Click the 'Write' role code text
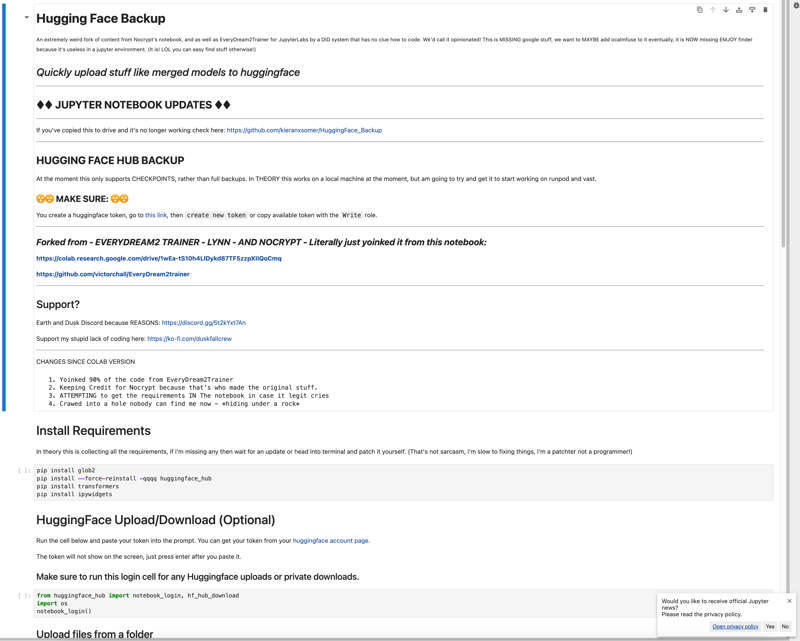The image size is (800, 641). [x=352, y=215]
